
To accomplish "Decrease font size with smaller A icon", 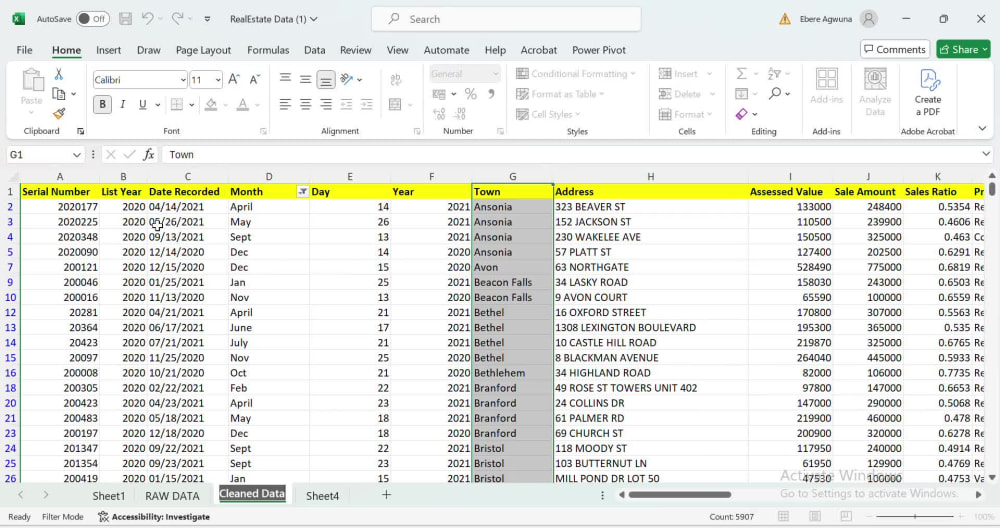I will tap(254, 79).
